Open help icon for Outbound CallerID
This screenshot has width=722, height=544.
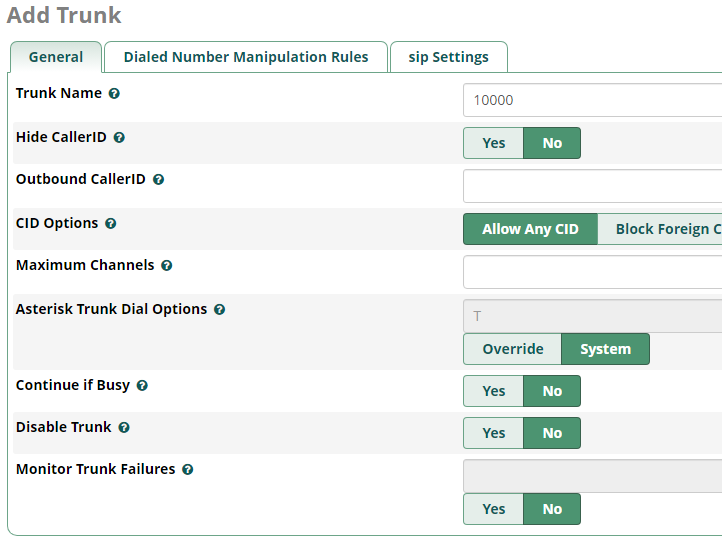(158, 180)
